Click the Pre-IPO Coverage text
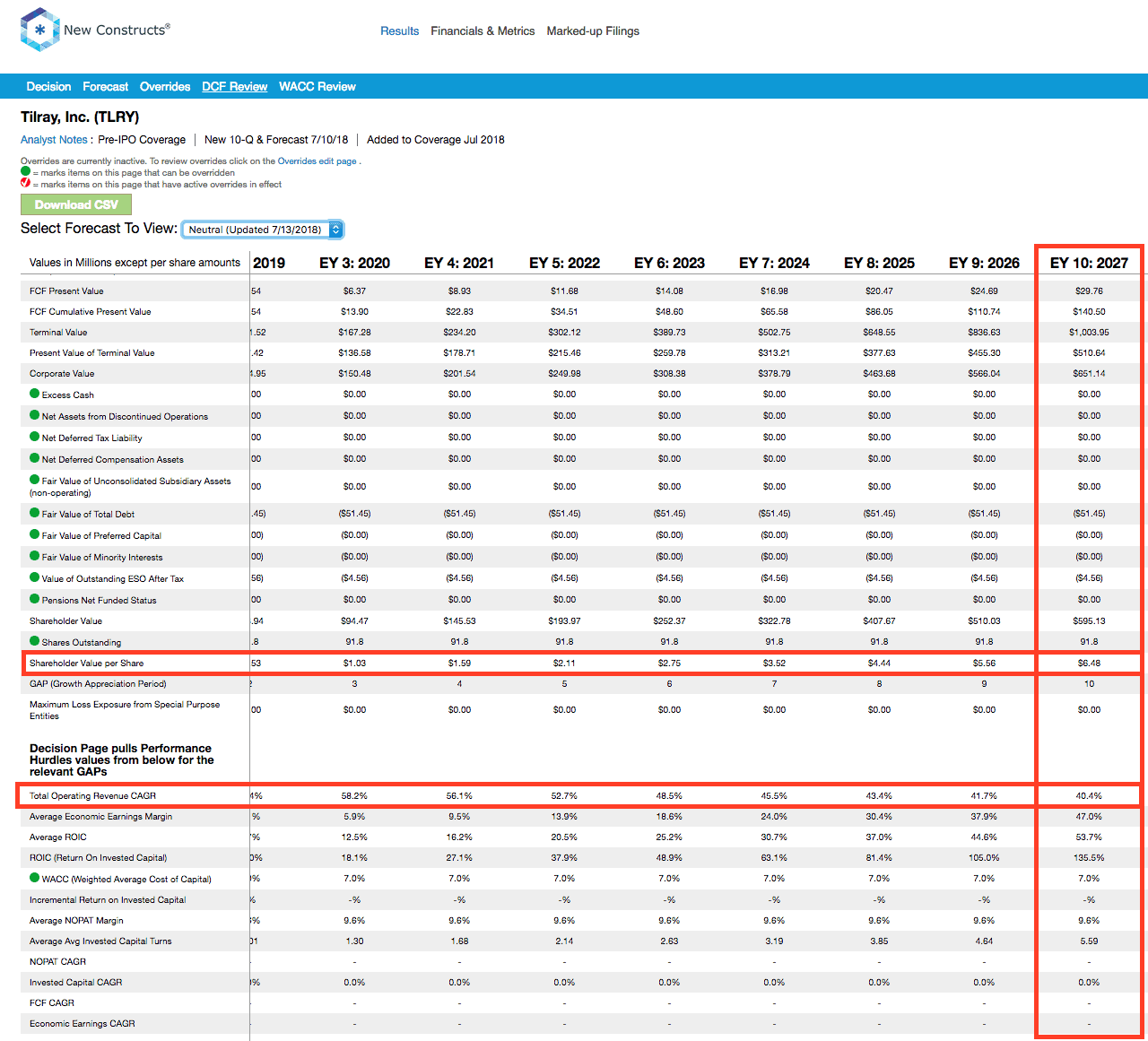This screenshot has width=1148, height=1041. (142, 139)
